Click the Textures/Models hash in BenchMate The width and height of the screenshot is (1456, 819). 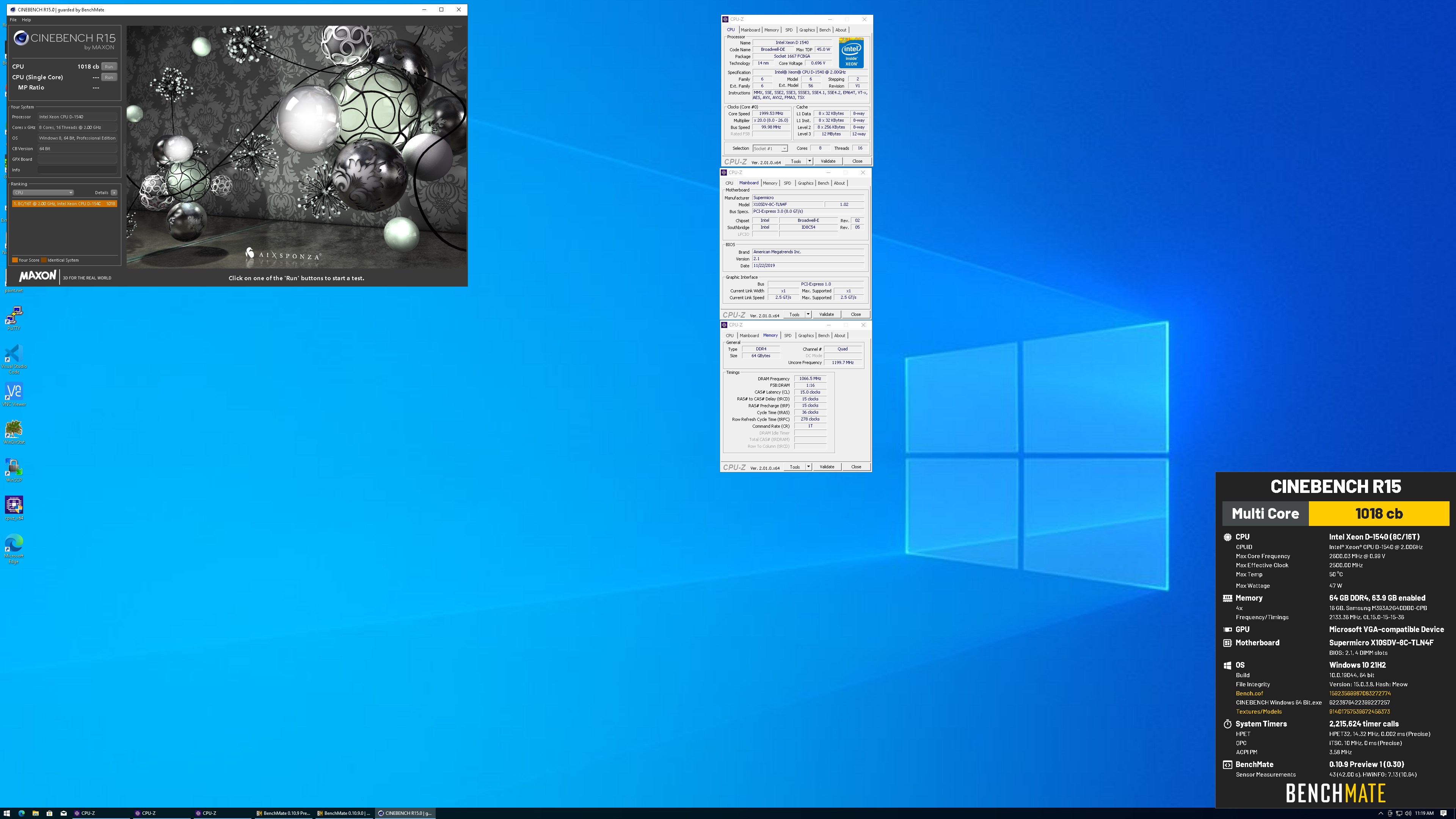point(1359,712)
